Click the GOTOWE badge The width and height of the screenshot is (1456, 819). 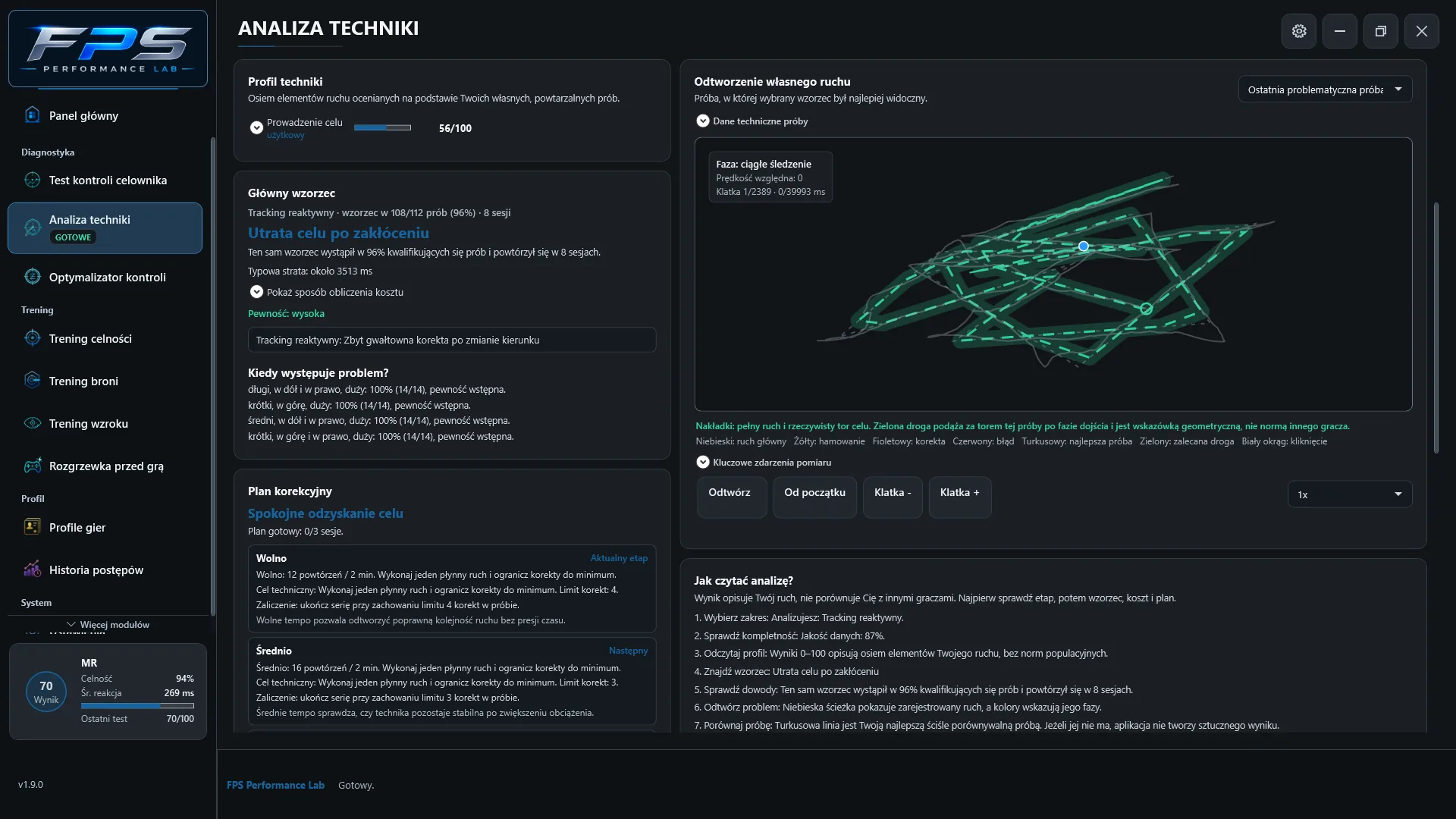(73, 237)
